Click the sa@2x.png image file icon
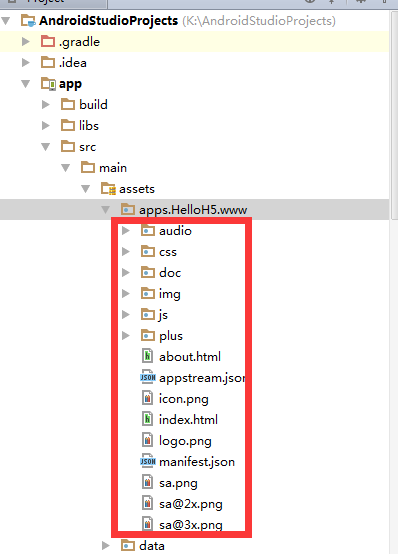The image size is (398, 554). (x=147, y=503)
